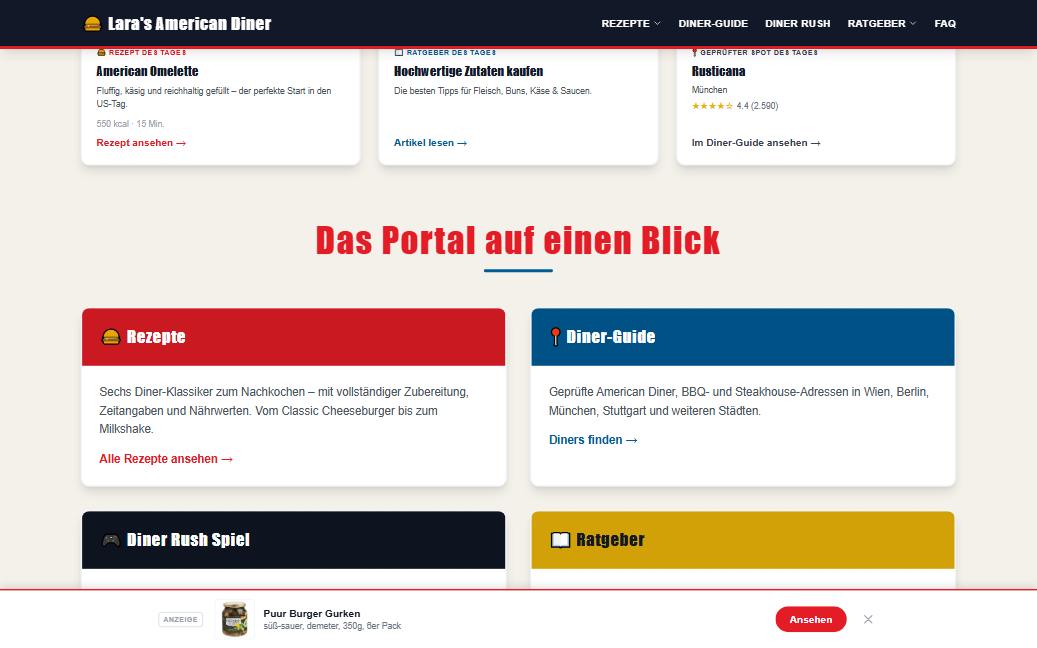Click the 'Ratgeber des Tages' book icon

[399, 52]
